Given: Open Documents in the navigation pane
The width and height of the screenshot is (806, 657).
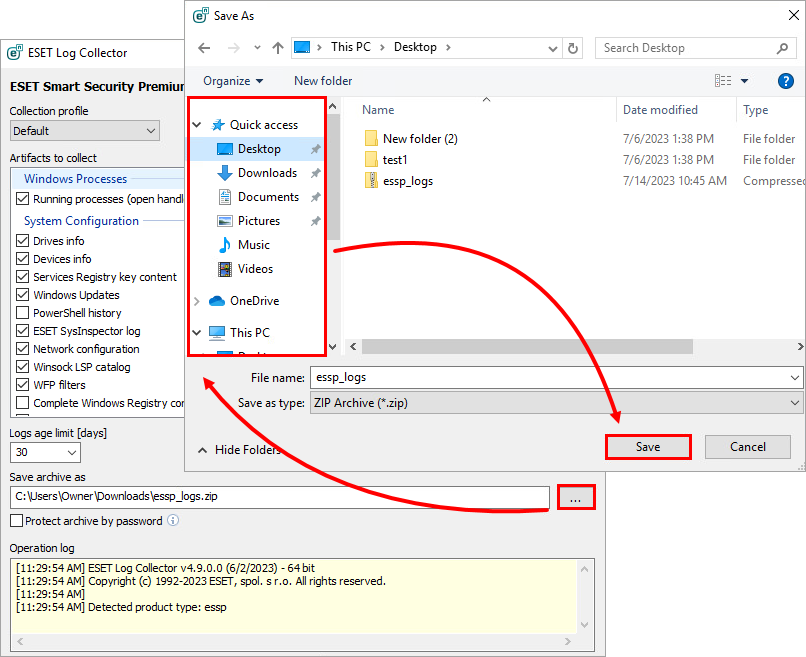Looking at the screenshot, I should [268, 197].
